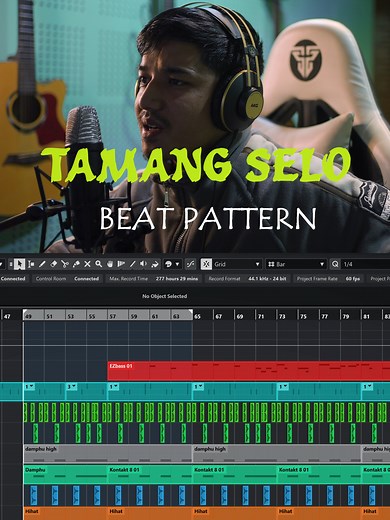Select the Draw pencil tool
The height and width of the screenshot is (520, 390).
click(42, 264)
